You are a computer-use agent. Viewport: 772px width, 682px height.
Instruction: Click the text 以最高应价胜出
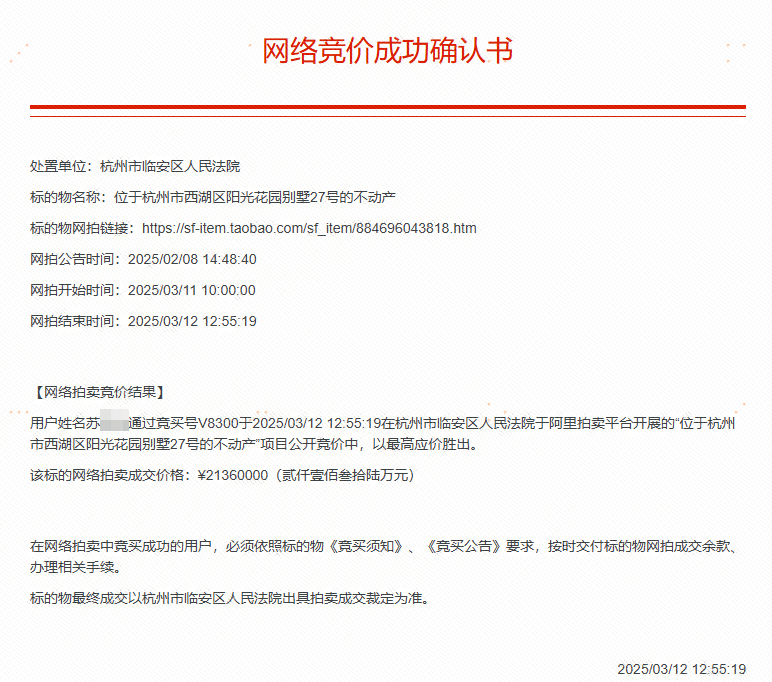click(x=419, y=444)
